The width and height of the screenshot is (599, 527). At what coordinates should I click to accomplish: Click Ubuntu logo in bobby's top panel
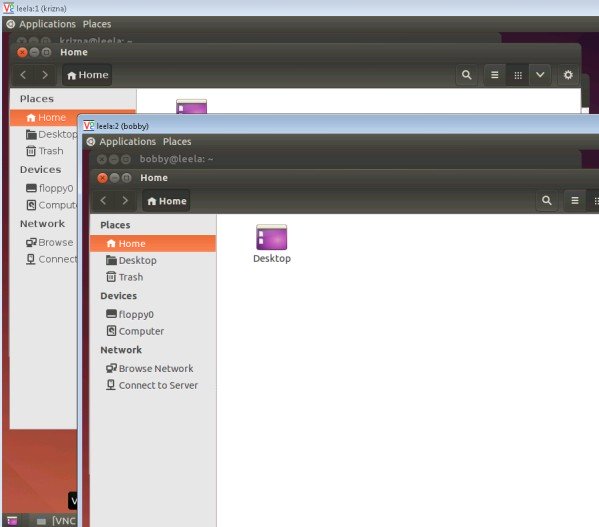[91, 142]
